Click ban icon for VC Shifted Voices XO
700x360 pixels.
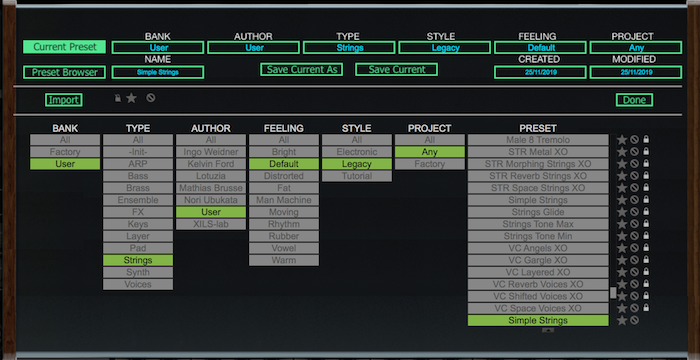(634, 297)
